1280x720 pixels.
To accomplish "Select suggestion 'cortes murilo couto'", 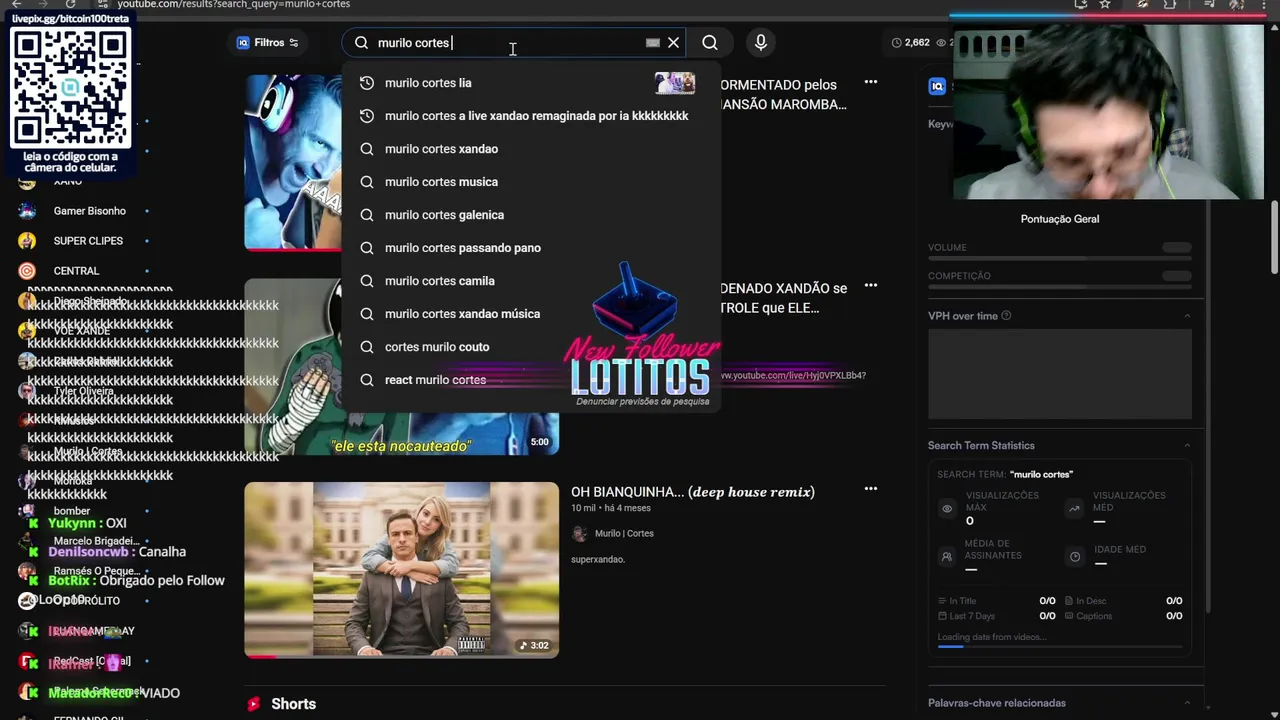I will click(531, 347).
